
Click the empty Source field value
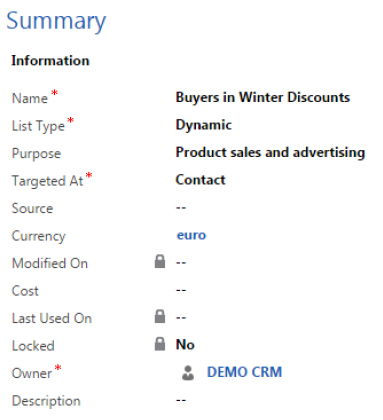coord(181,208)
